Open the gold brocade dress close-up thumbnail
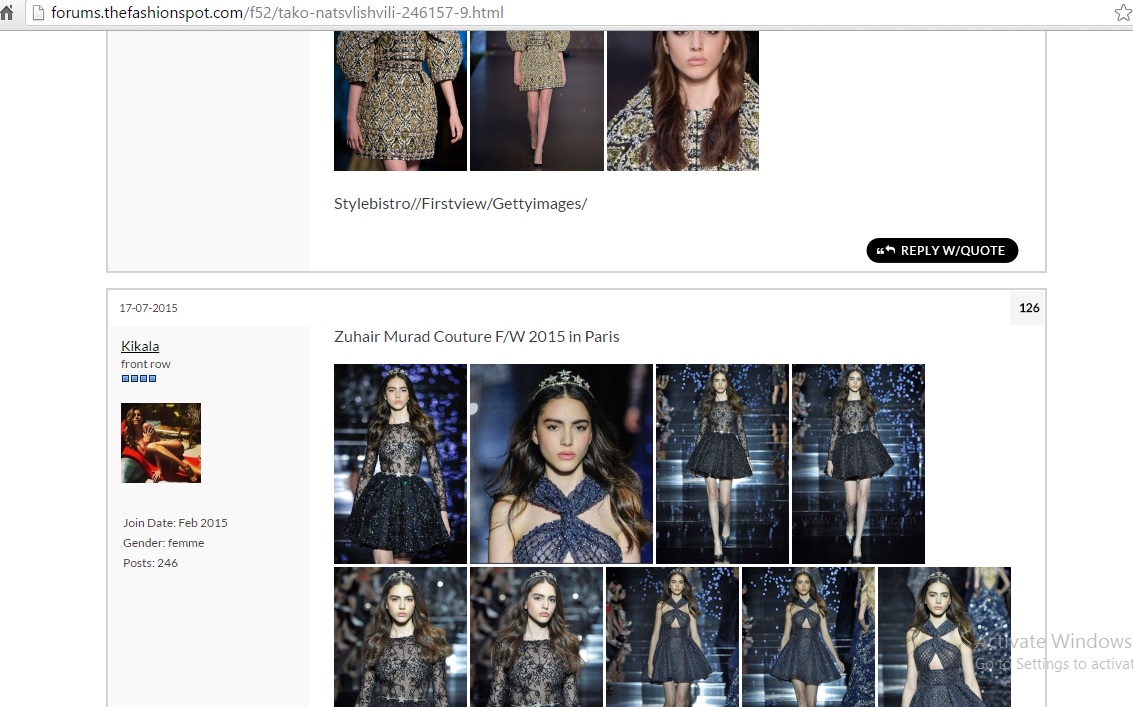The width and height of the screenshot is (1133, 707). pyautogui.click(x=400, y=100)
